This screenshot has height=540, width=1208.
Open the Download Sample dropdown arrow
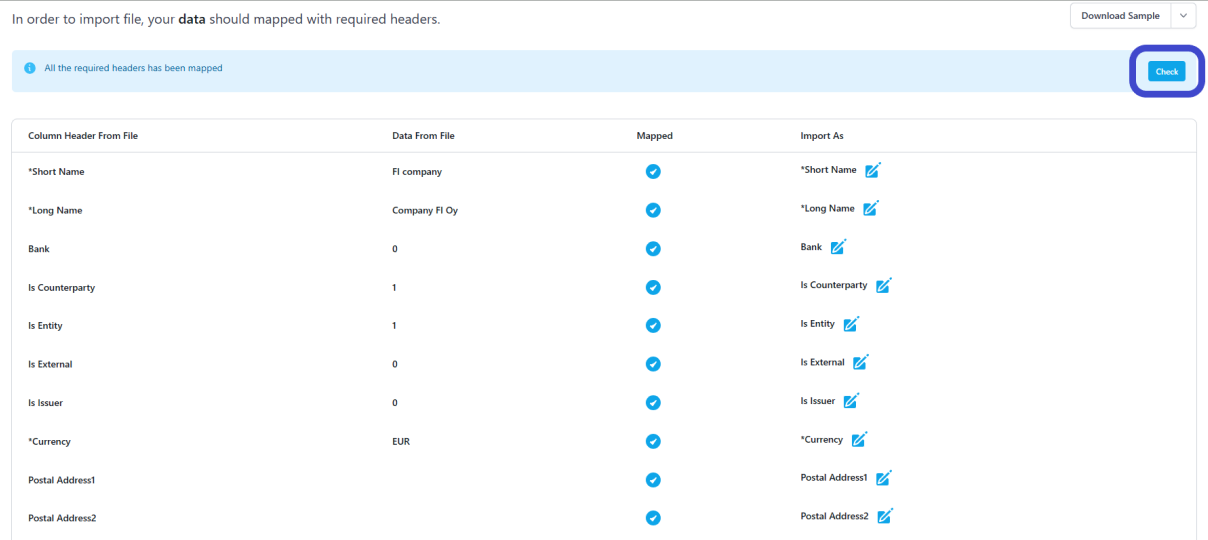coord(1183,16)
